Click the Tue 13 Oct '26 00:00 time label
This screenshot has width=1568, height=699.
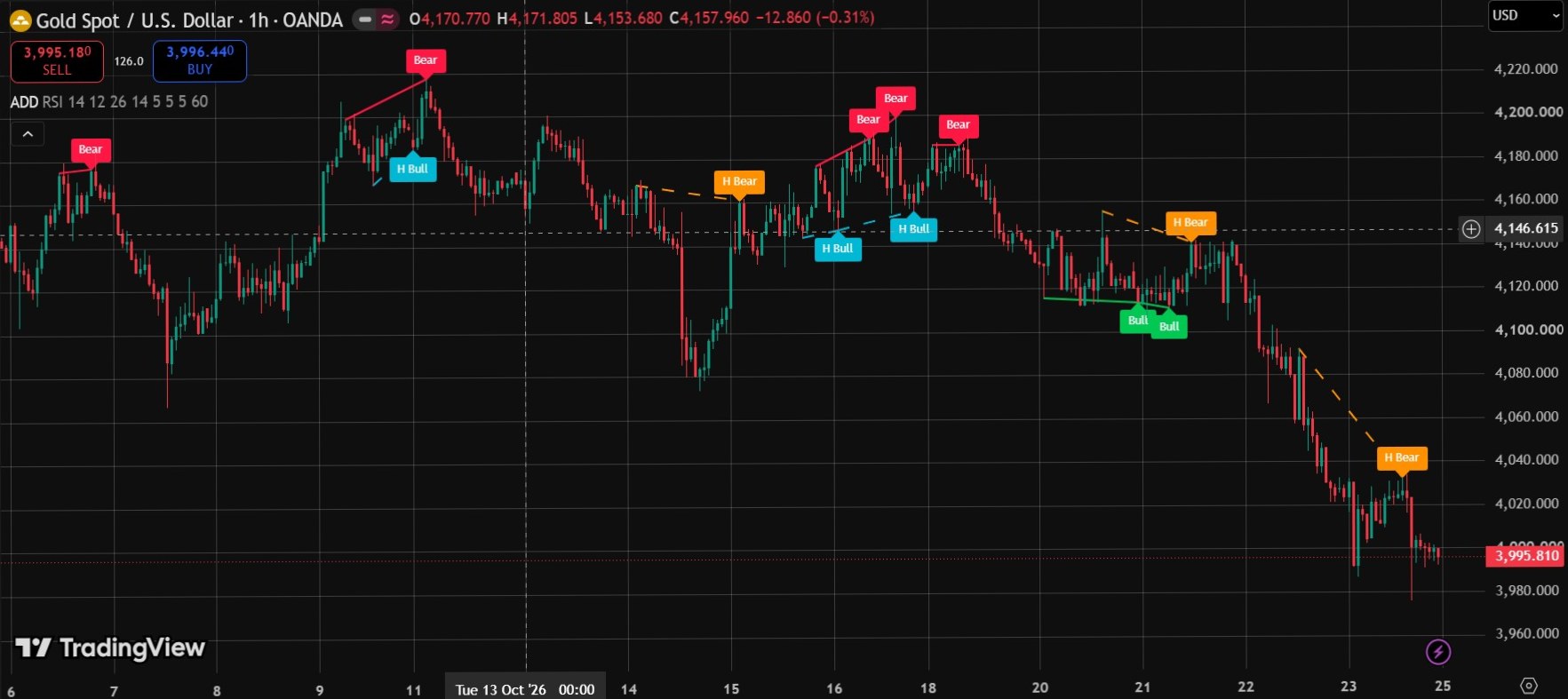click(x=525, y=689)
